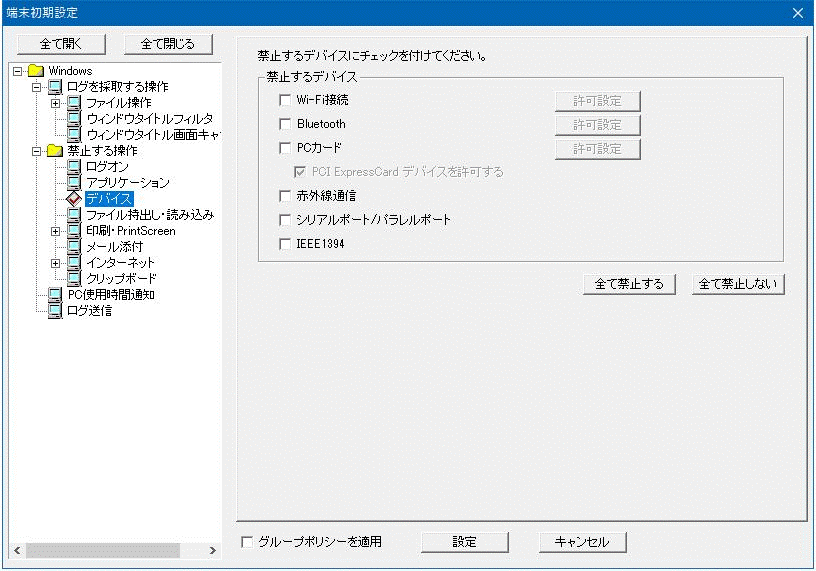Click the ログオン node icon
816x571 pixels.
pyautogui.click(x=74, y=167)
